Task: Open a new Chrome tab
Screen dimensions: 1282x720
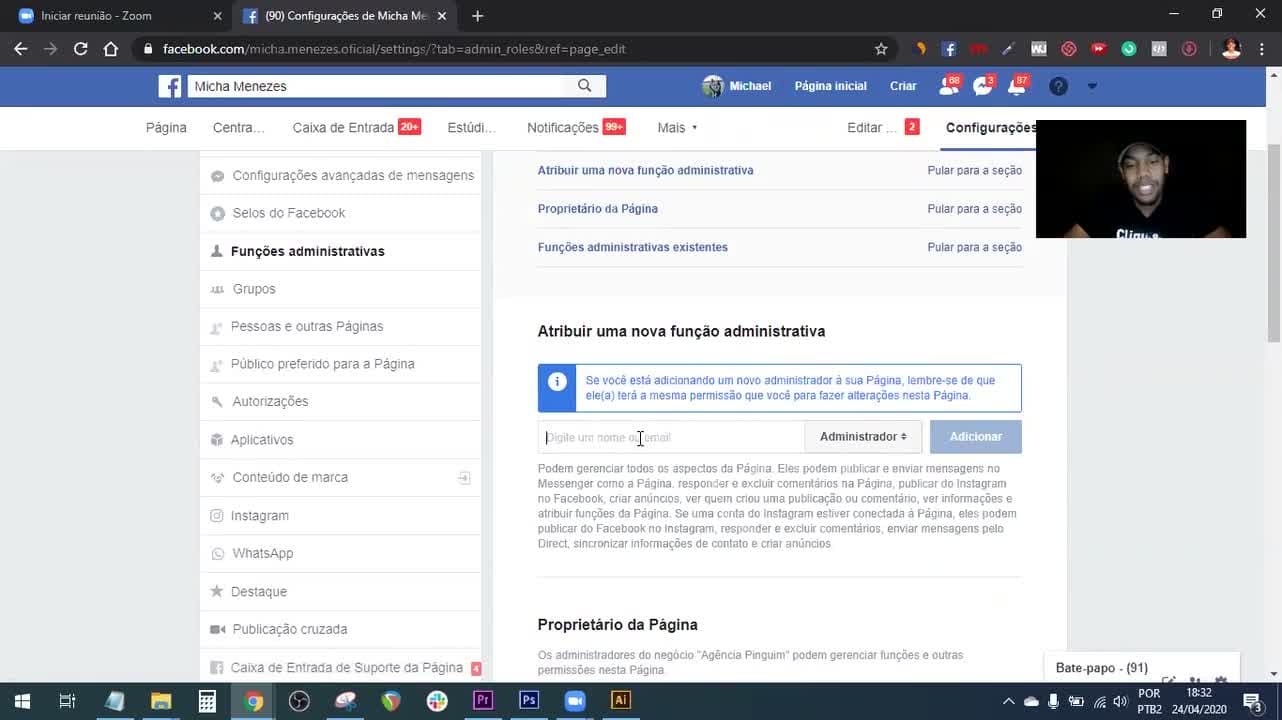Action: point(477,16)
